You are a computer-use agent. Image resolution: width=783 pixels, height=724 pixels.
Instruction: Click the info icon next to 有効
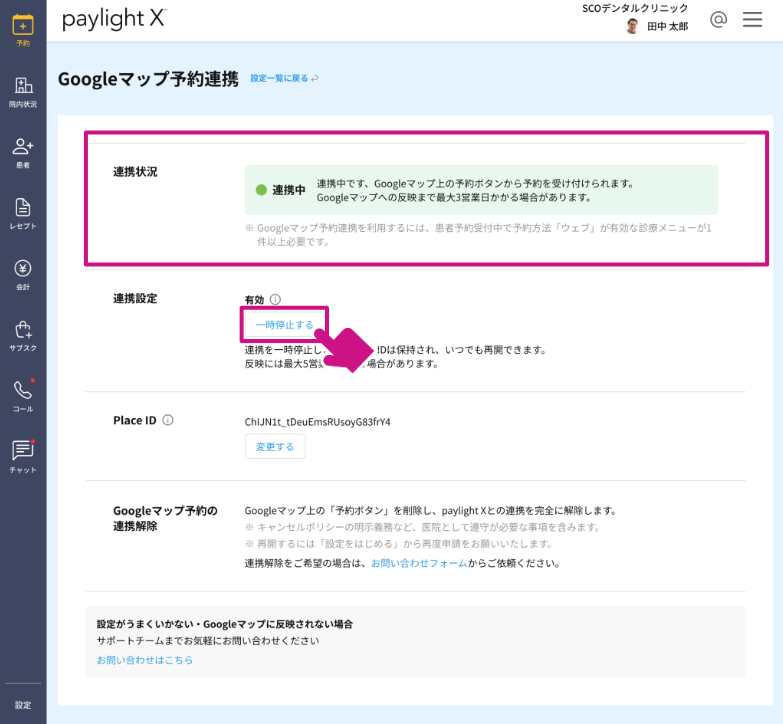(275, 299)
